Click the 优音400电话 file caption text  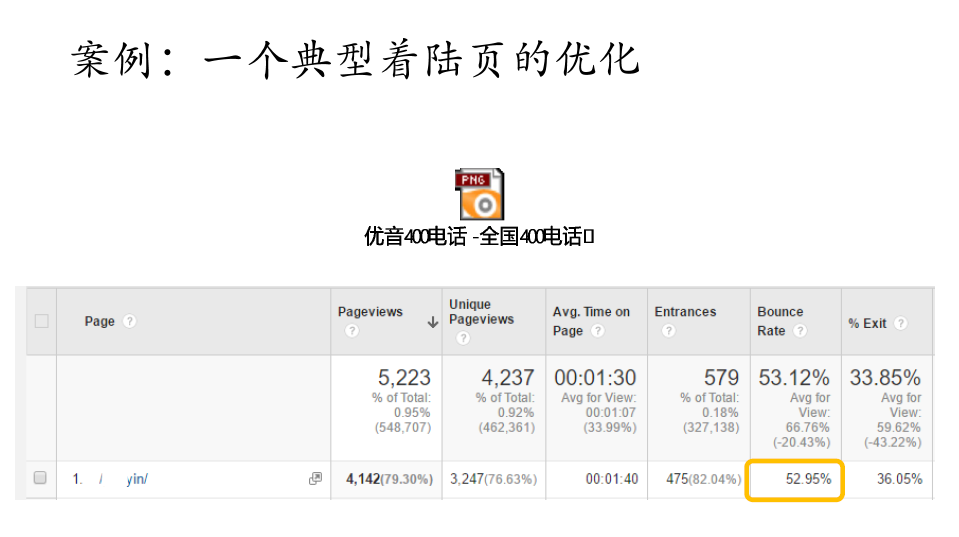479,237
